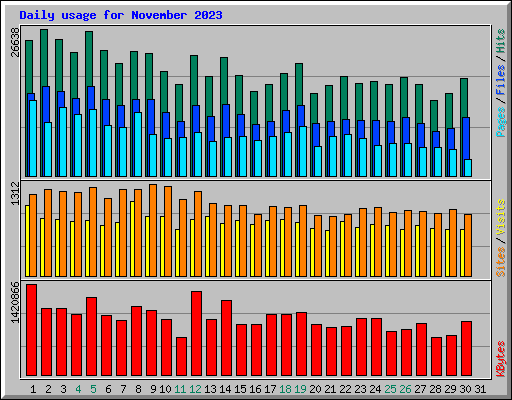Click the green hits bar for day 12
Image resolution: width=512 pixels, height=400 pixels.
[194, 80]
